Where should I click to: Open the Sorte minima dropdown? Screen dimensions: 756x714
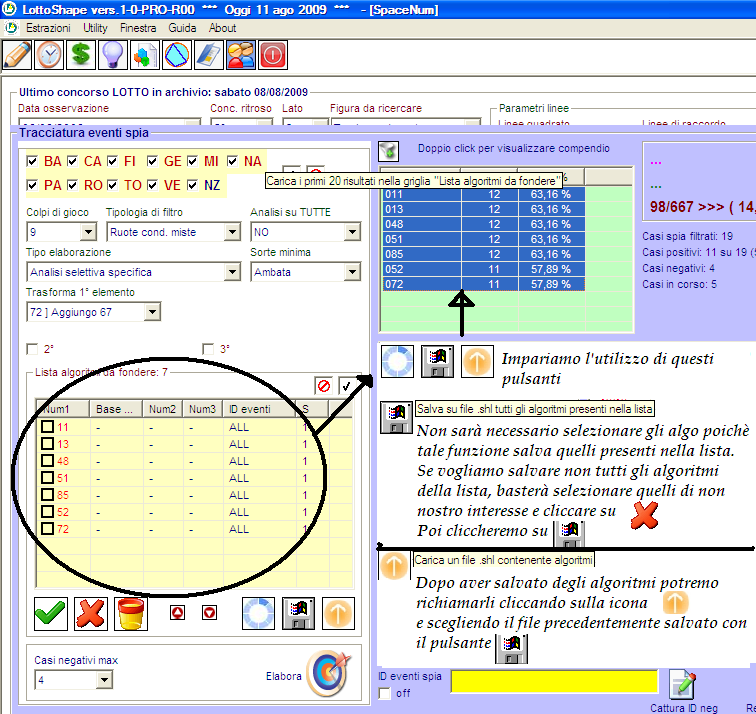coord(352,272)
